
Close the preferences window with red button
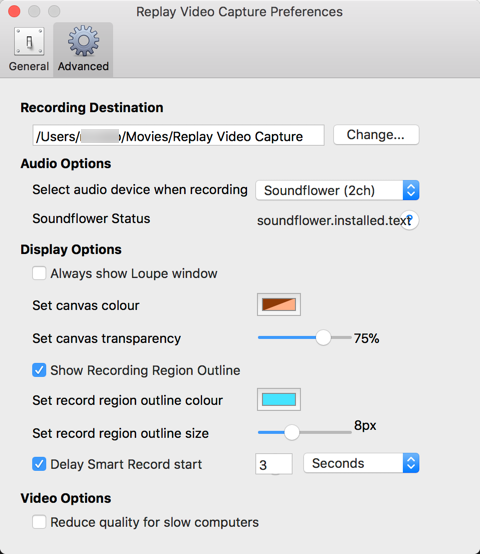[14, 11]
